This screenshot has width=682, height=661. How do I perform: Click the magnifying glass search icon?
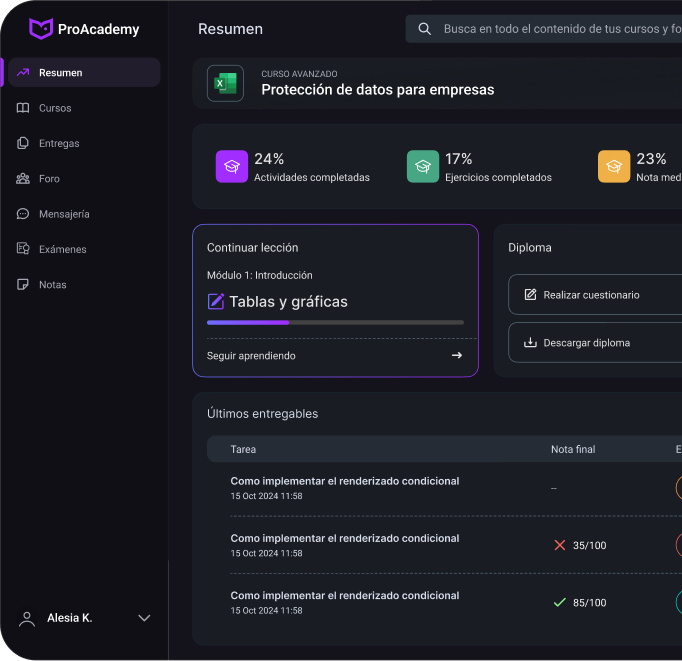coord(425,29)
